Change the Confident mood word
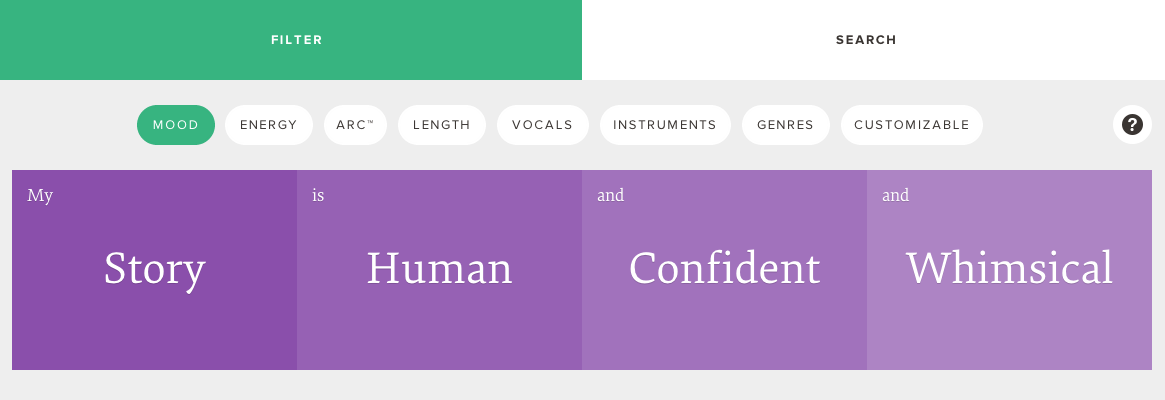This screenshot has height=400, width=1165. [724, 270]
